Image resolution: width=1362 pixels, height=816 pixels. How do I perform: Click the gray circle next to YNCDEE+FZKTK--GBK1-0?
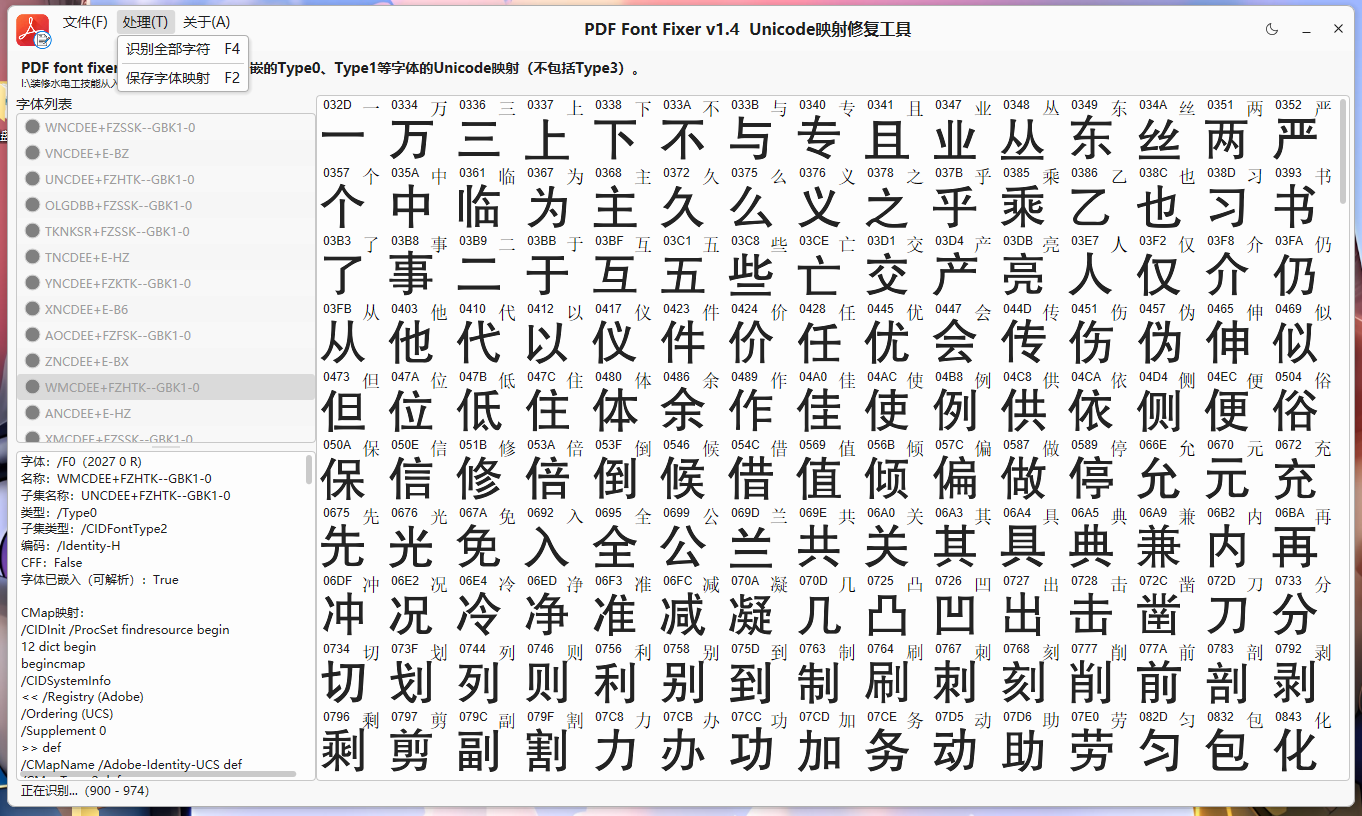point(31,283)
